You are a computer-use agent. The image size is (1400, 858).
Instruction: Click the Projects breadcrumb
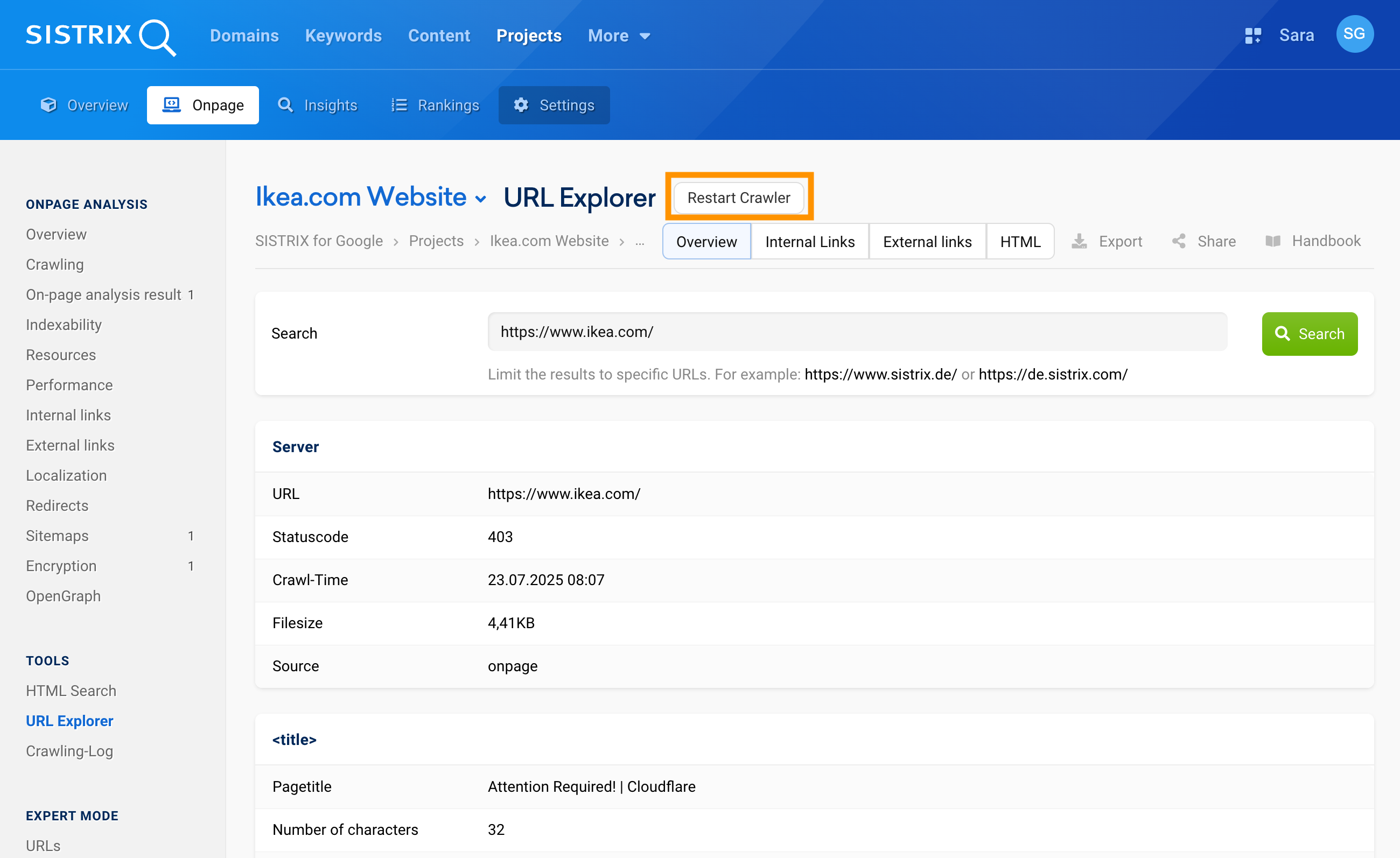pyautogui.click(x=436, y=241)
